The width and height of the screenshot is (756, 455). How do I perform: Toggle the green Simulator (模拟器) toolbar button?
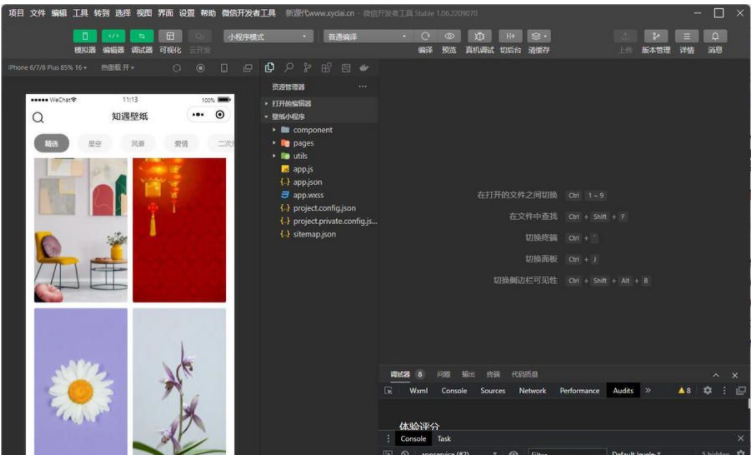coord(85,36)
